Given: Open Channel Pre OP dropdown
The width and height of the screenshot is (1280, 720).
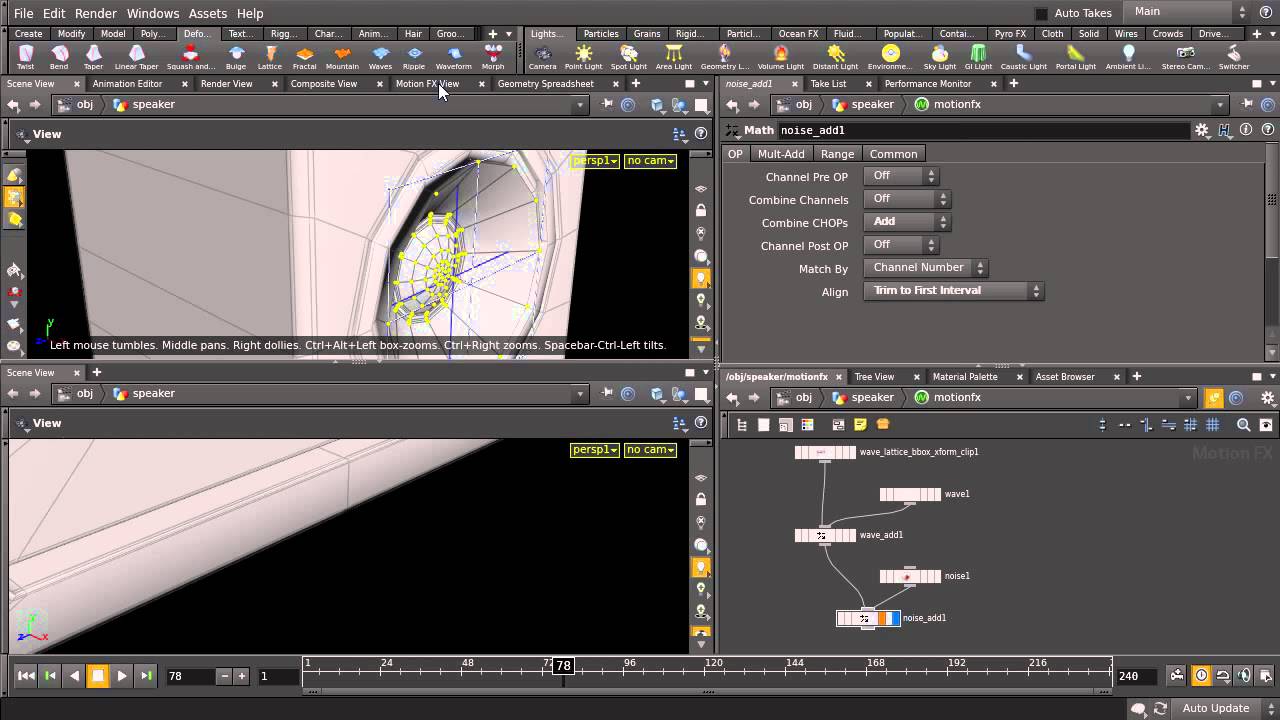Looking at the screenshot, I should (900, 176).
